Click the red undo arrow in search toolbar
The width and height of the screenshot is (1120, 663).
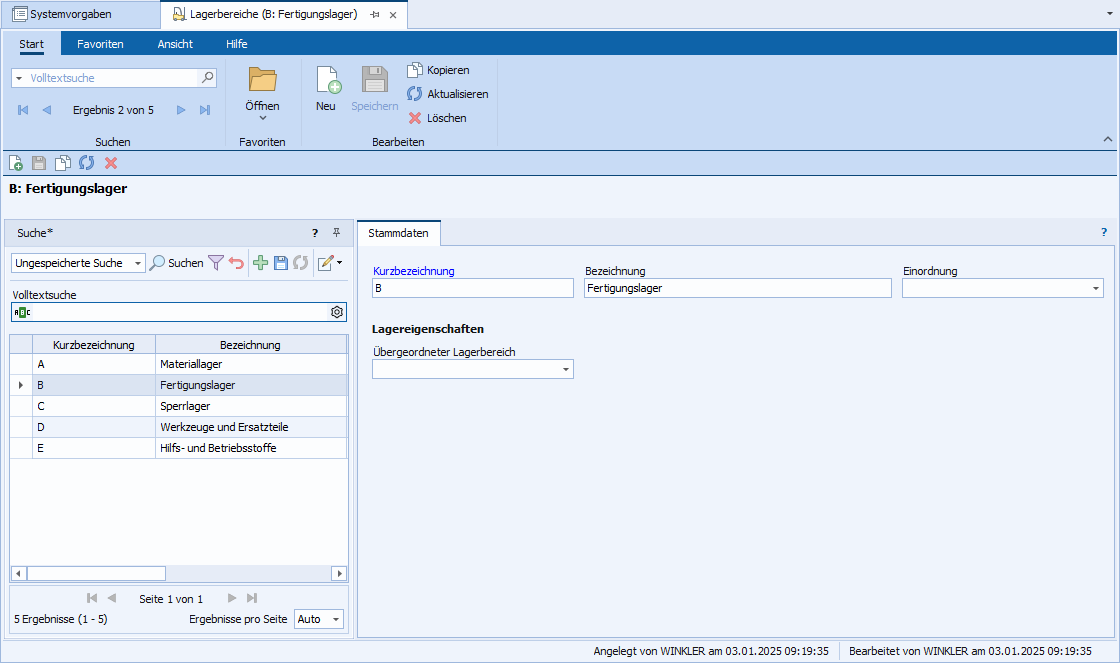tap(236, 263)
